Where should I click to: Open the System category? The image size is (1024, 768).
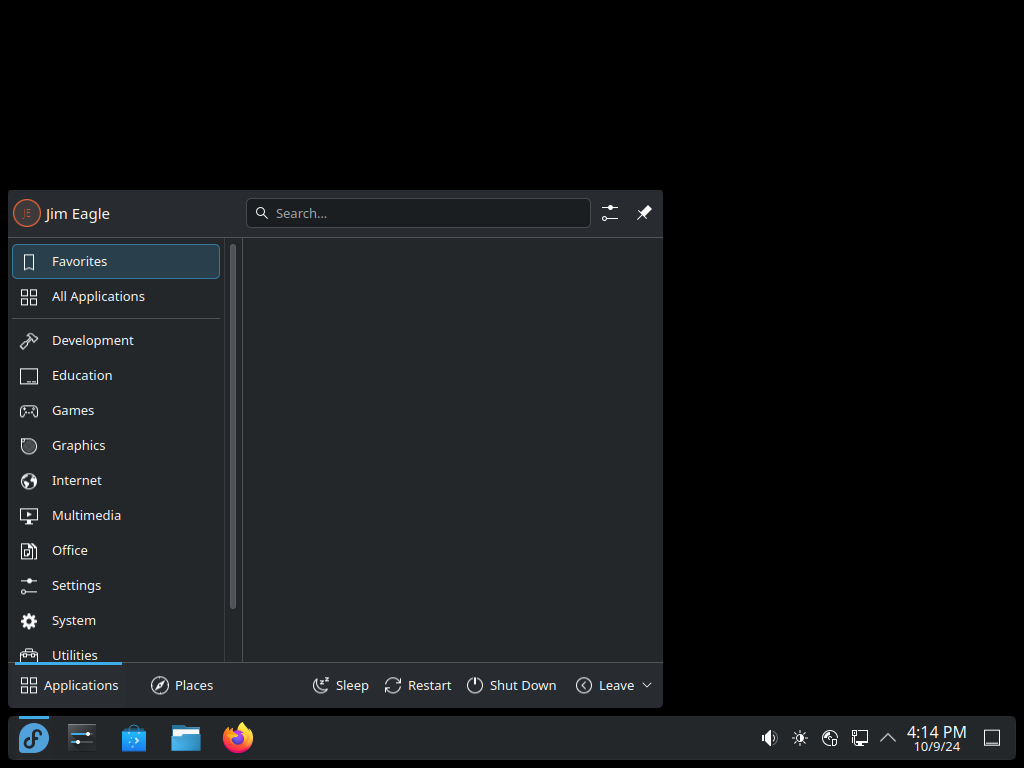pos(116,620)
